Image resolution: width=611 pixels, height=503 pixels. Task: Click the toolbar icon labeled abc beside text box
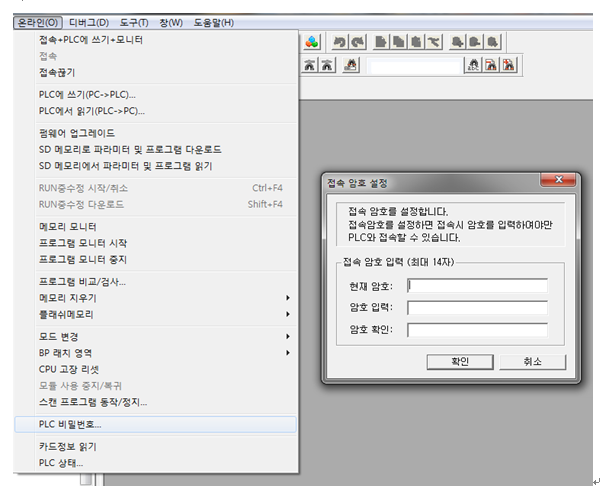pyautogui.click(x=473, y=65)
